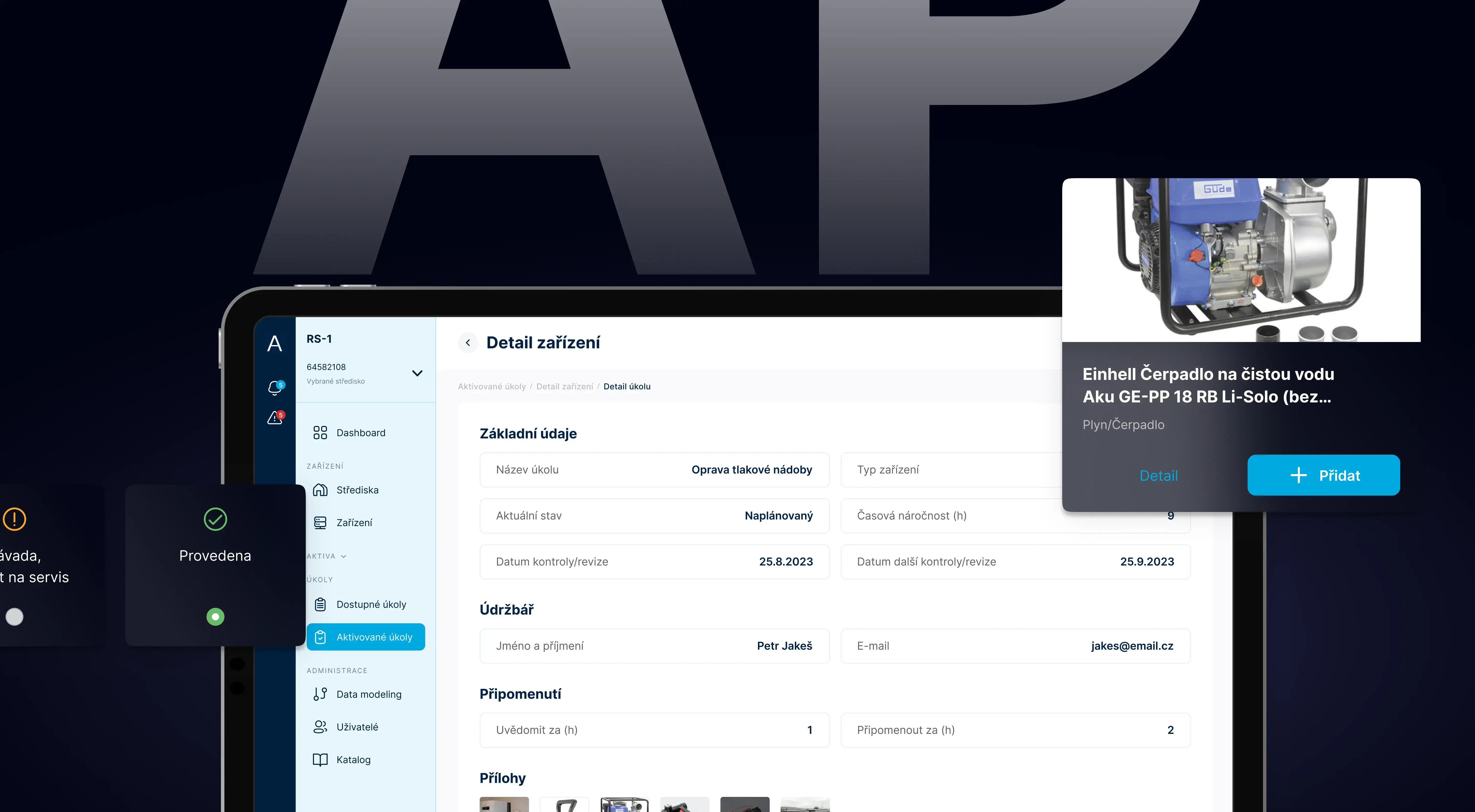The height and width of the screenshot is (812, 1475).
Task: Click the Datum kontroly/revize field
Action: 655,561
